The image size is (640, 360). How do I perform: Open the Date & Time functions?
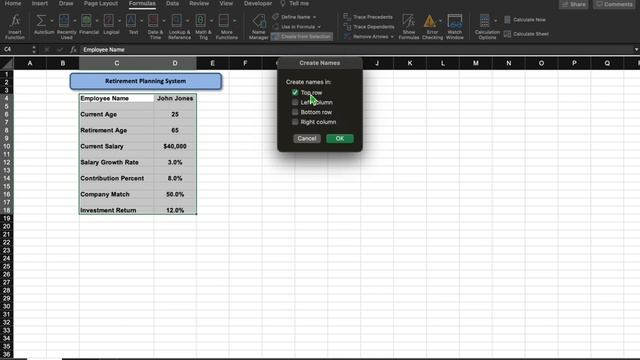pos(154,27)
